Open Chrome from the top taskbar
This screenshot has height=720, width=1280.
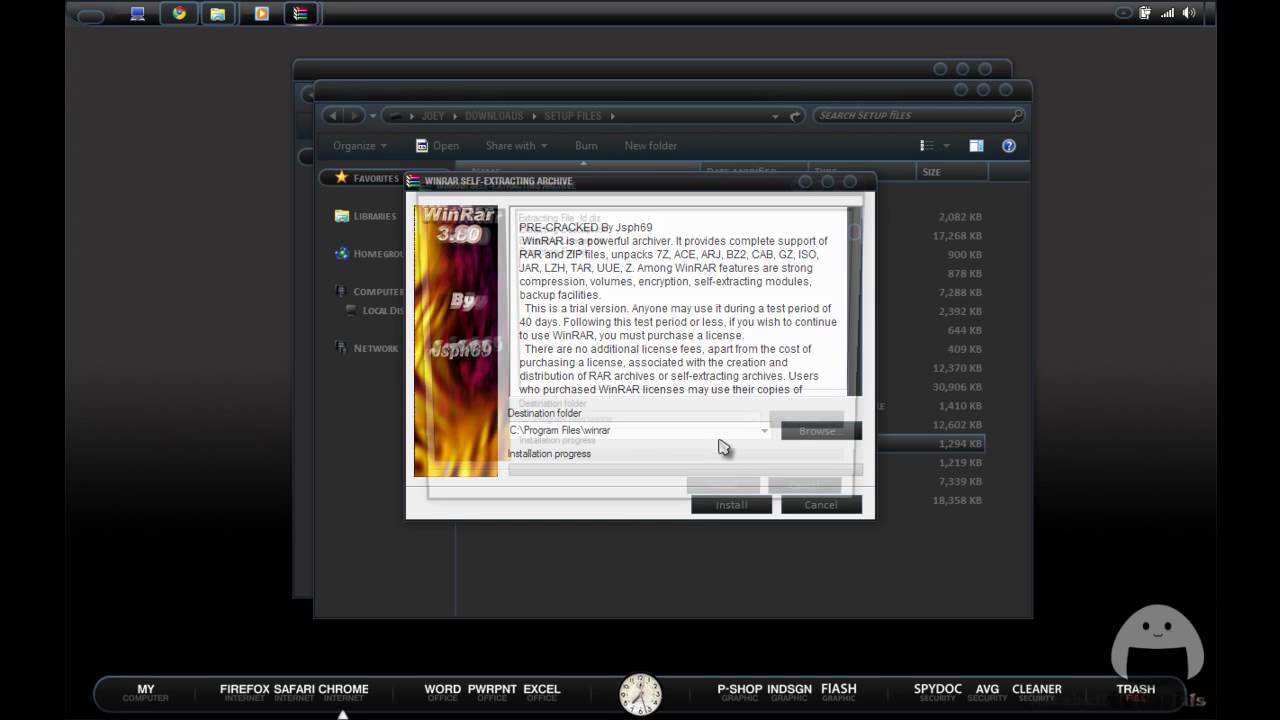point(179,14)
